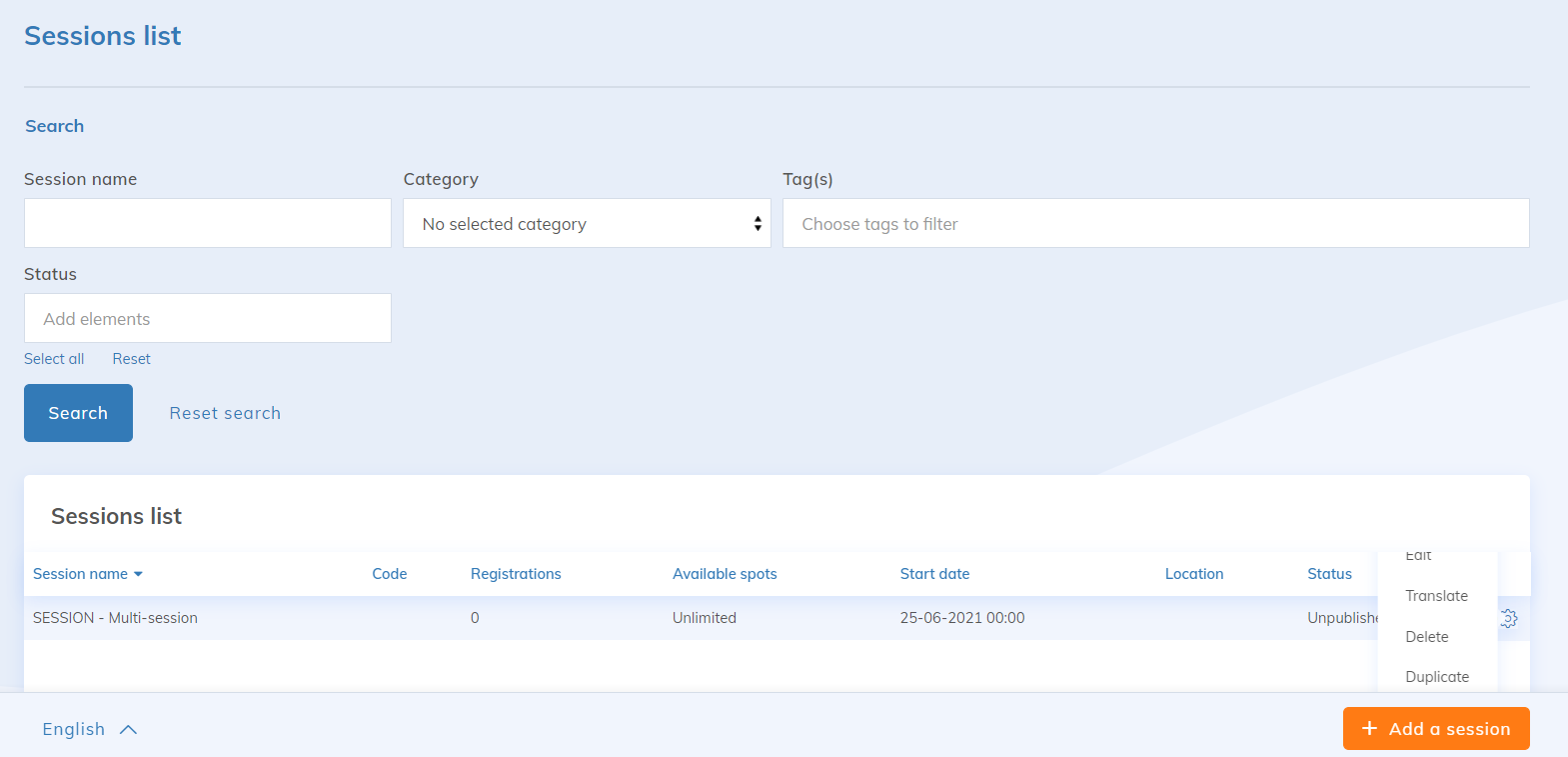This screenshot has height=757, width=1568.
Task: Open the row actions gear icon
Action: point(1509,619)
